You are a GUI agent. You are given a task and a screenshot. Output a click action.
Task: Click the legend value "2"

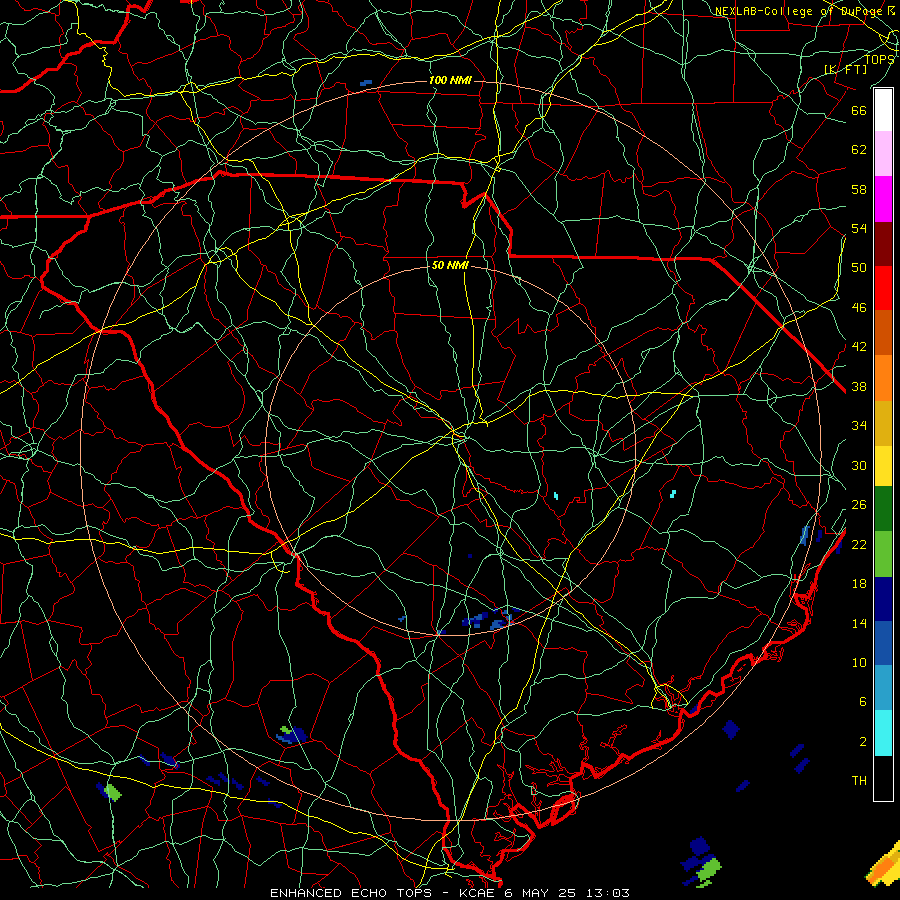click(x=862, y=741)
